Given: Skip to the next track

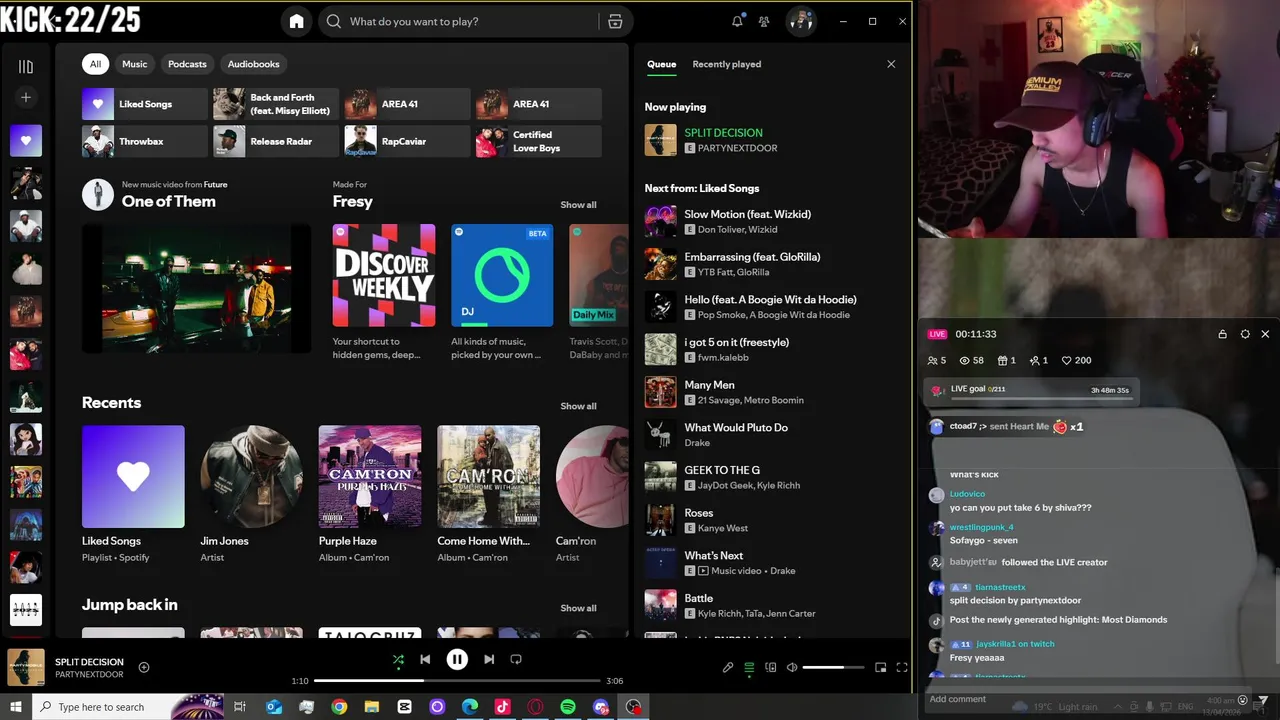Looking at the screenshot, I should click(x=489, y=659).
